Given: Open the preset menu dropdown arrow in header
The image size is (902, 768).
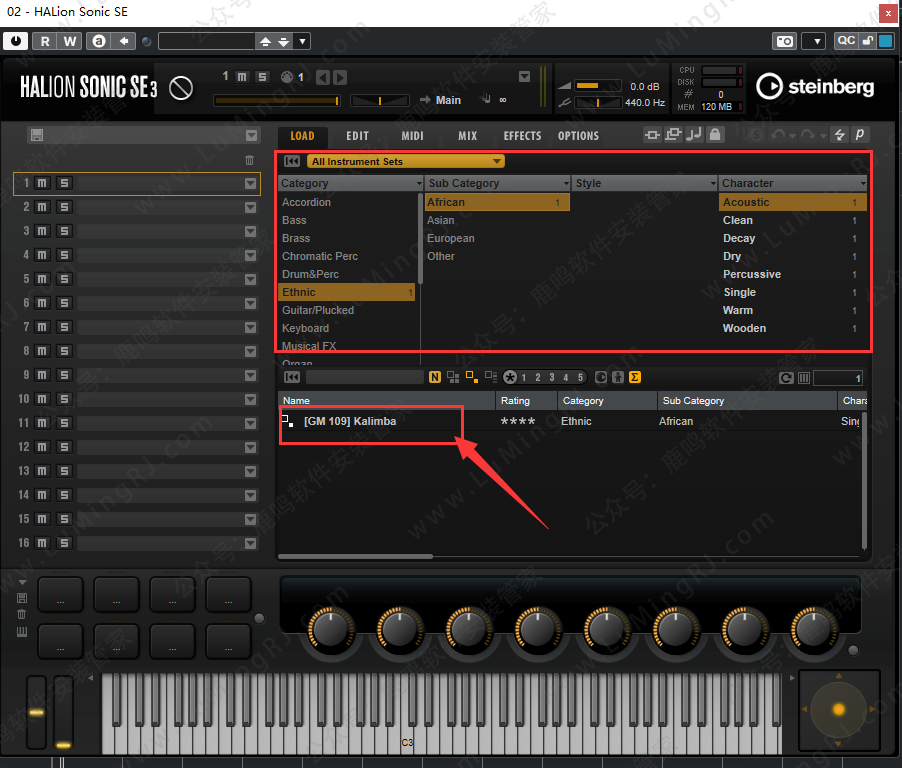Looking at the screenshot, I should [x=302, y=41].
